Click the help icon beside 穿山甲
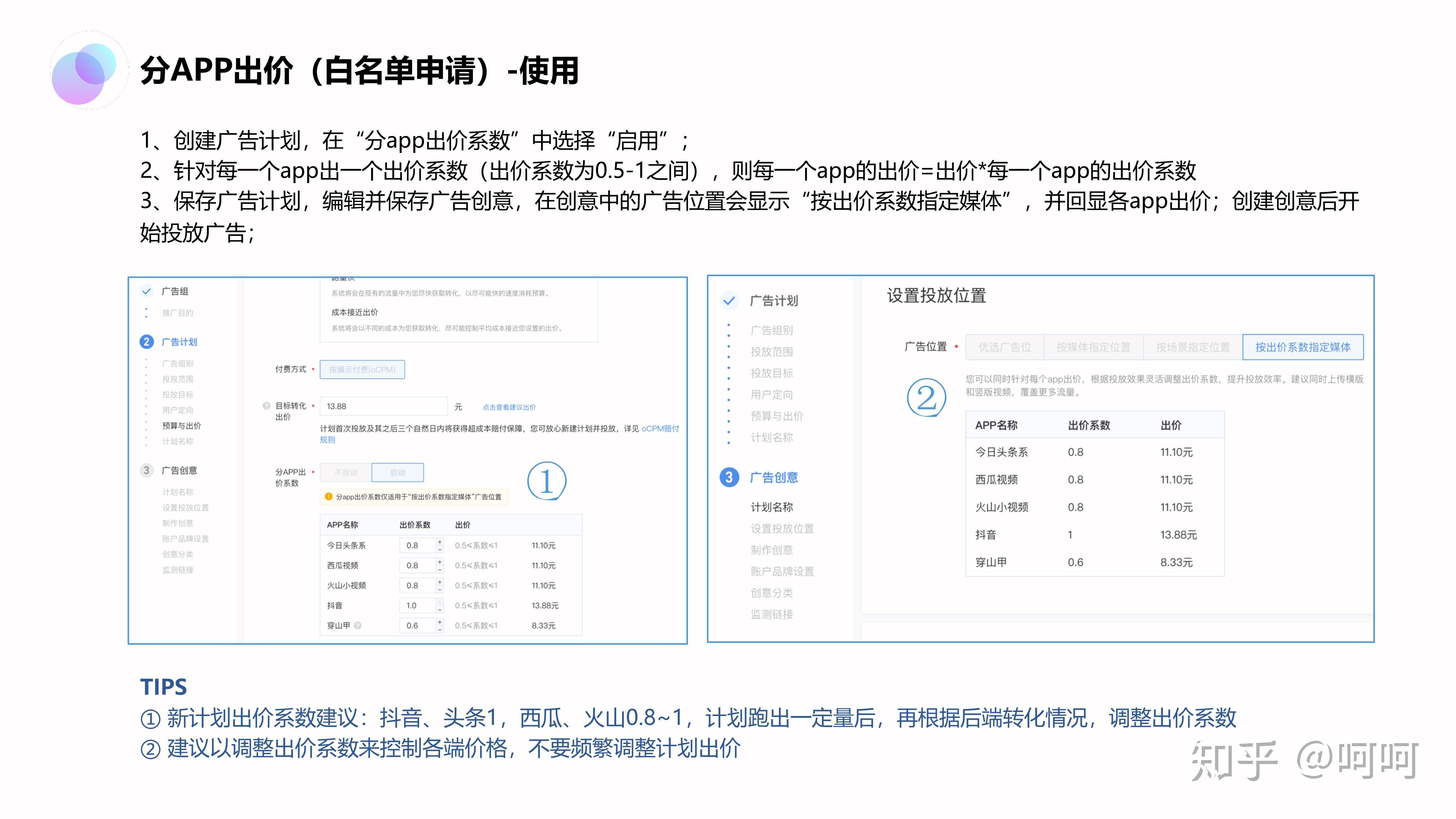Screen dimensions: 1456x819 [358, 626]
